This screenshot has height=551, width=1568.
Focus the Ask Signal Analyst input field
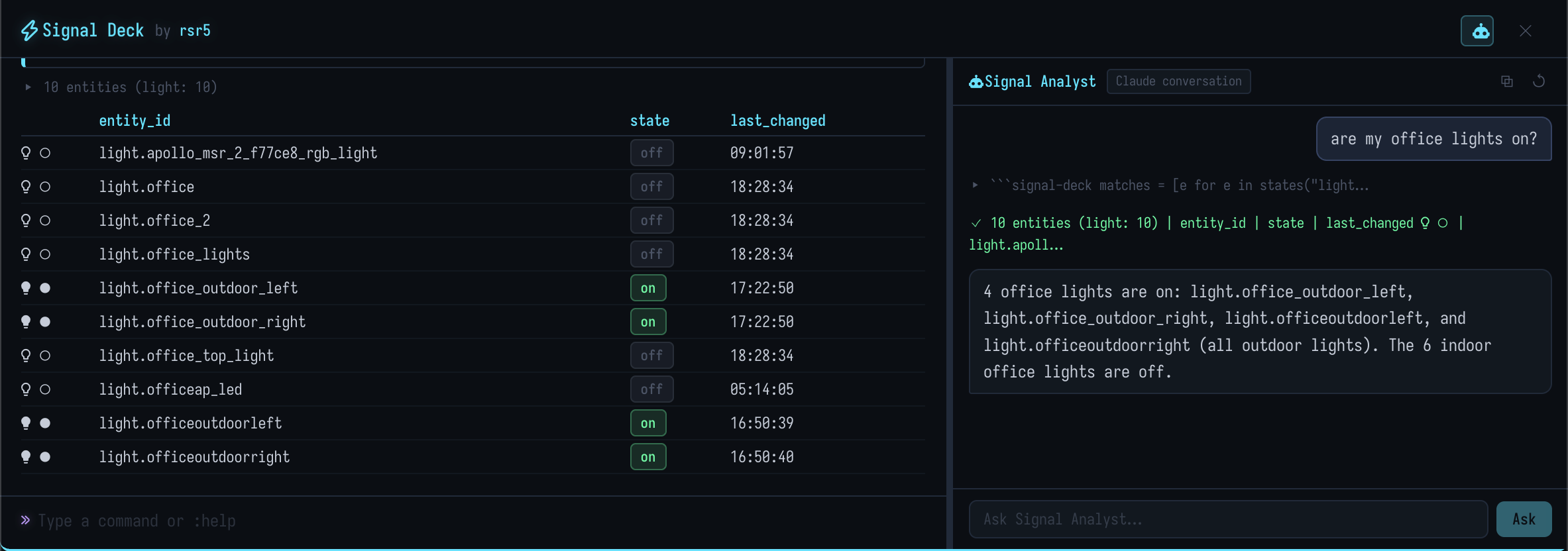tap(1227, 519)
